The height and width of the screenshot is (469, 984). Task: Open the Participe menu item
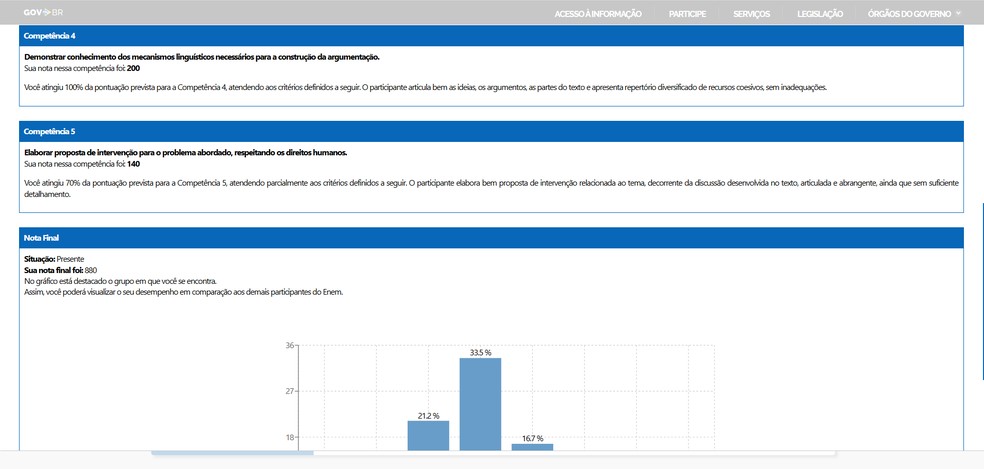click(687, 14)
